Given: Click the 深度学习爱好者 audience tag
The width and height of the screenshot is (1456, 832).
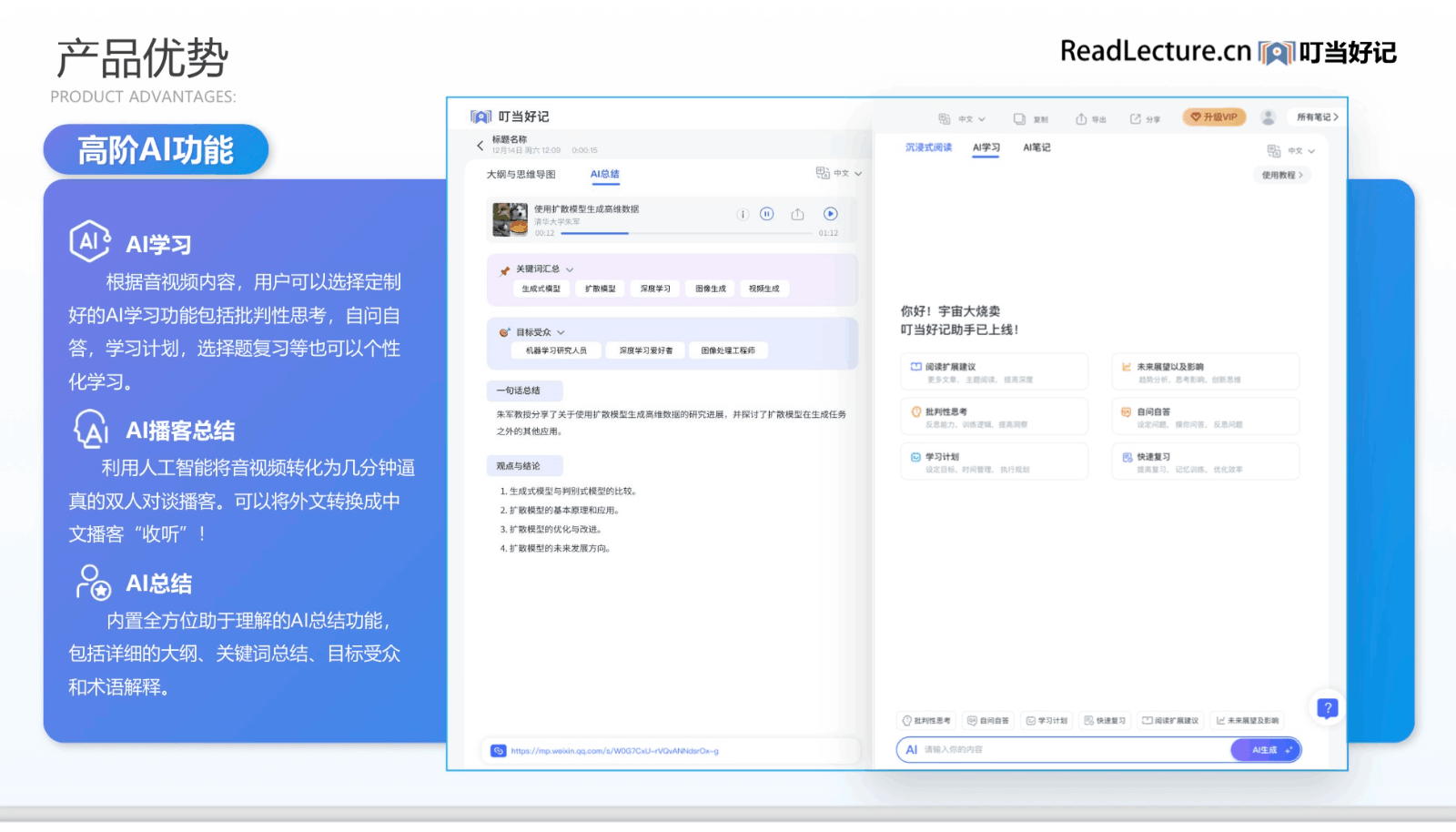Looking at the screenshot, I should click(x=646, y=350).
